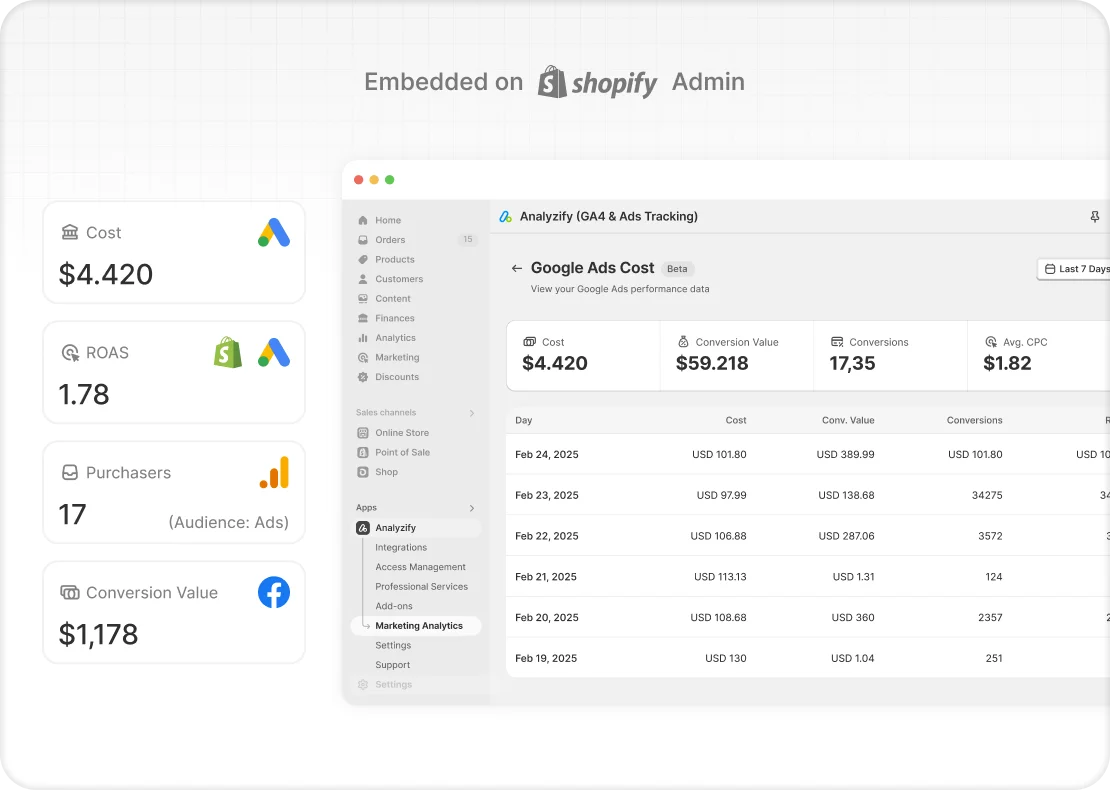Click the Google Ads logo on Cost card

click(x=274, y=233)
